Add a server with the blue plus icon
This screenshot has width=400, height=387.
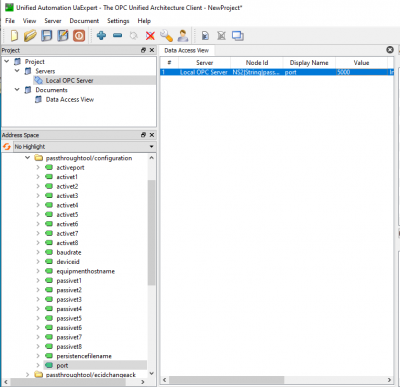(x=101, y=35)
